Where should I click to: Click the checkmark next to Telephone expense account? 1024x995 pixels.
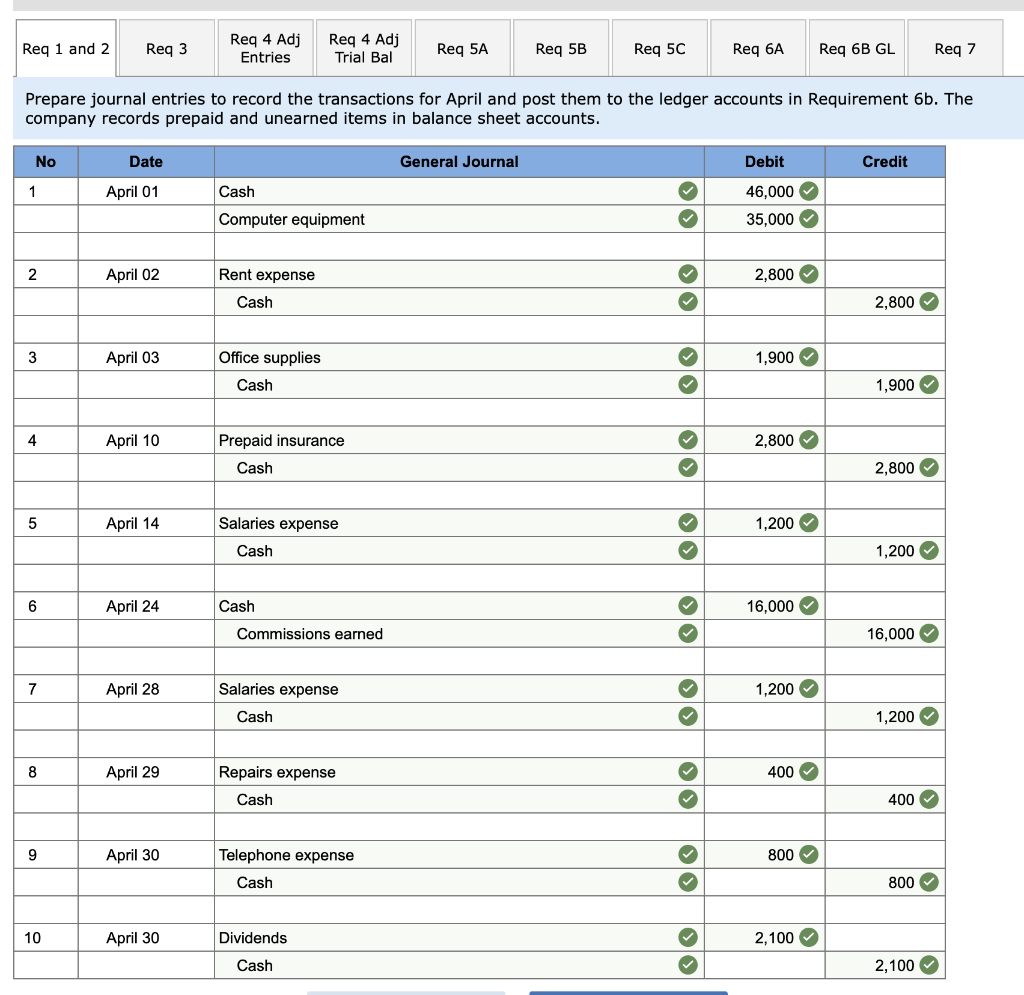pyautogui.click(x=688, y=855)
